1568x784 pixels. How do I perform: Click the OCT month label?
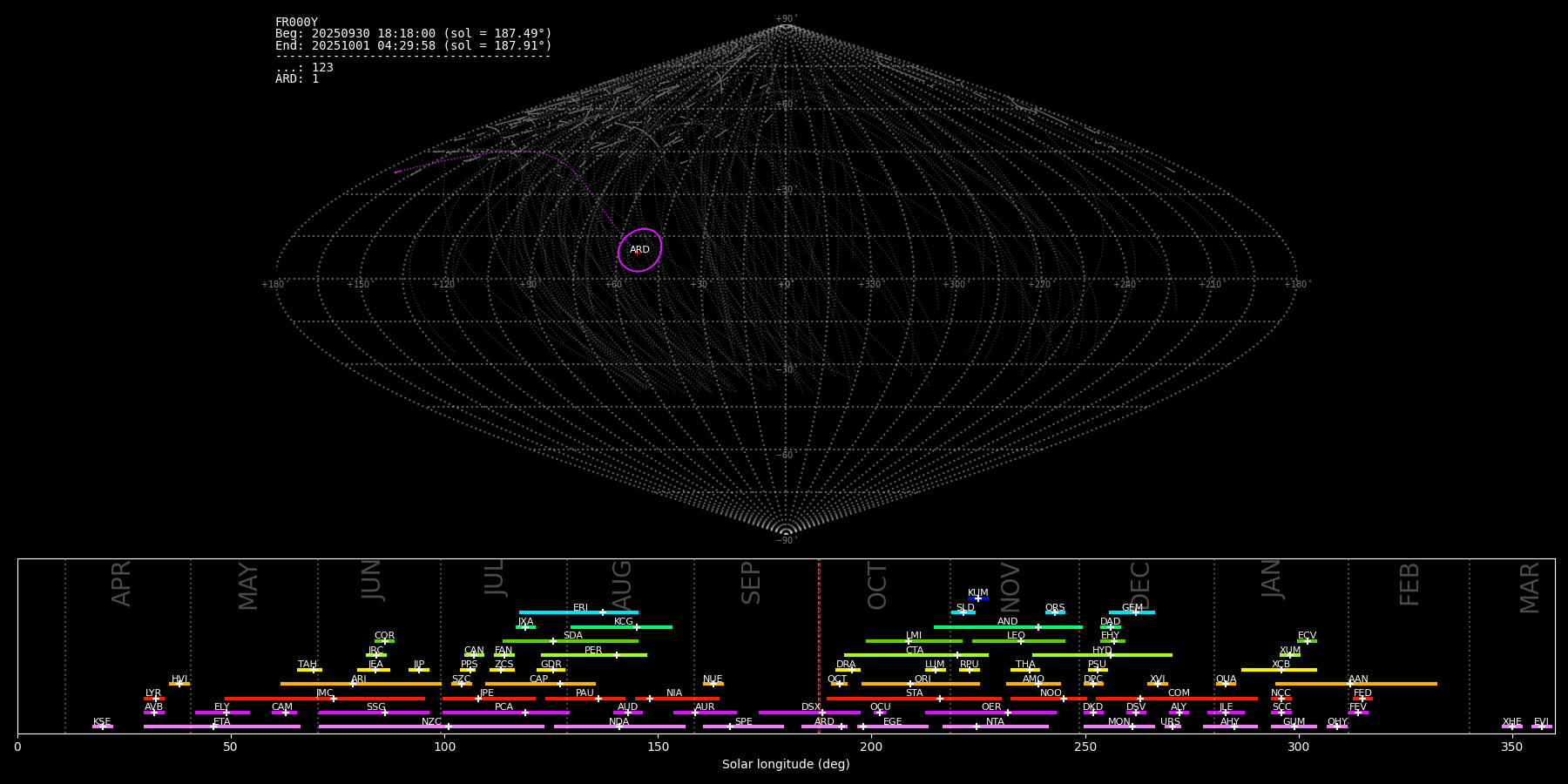pyautogui.click(x=877, y=585)
